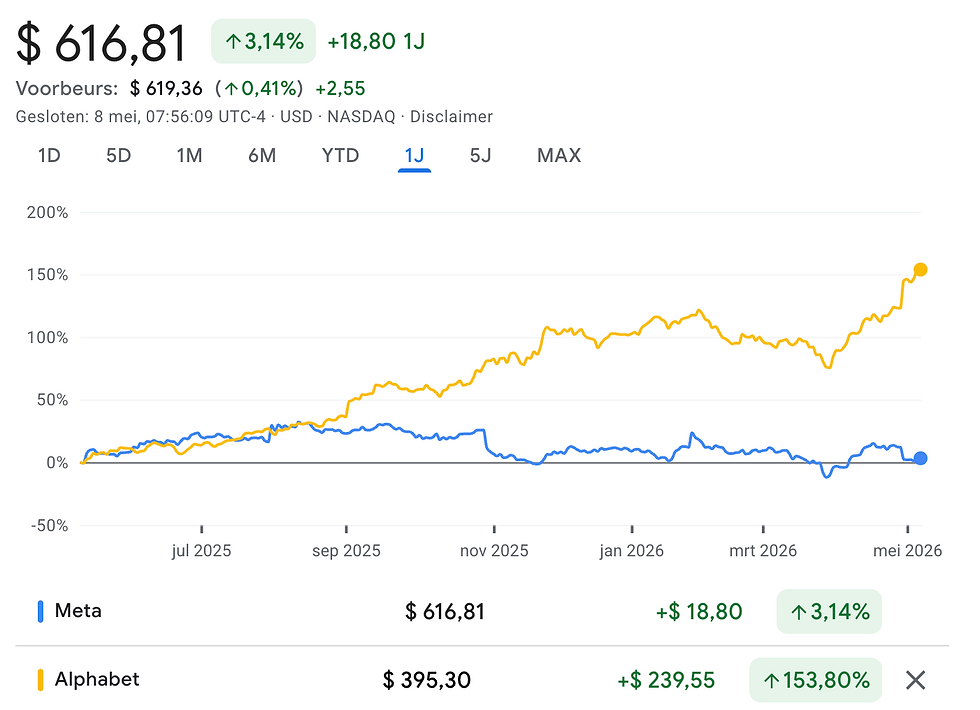Select the Alphabet row label

97,679
